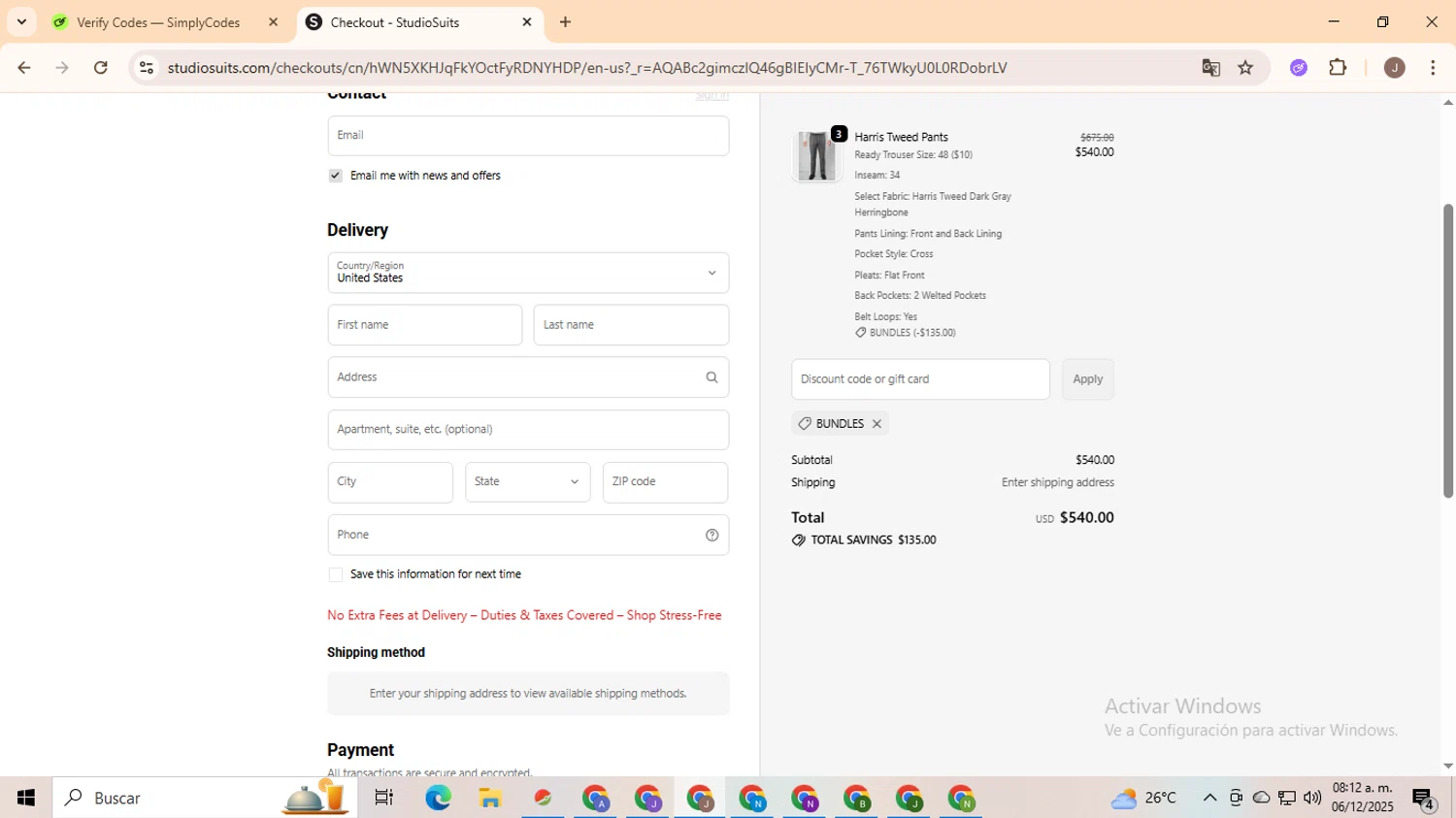Click the Apply discount button
The width and height of the screenshot is (1456, 818).
coord(1087,379)
